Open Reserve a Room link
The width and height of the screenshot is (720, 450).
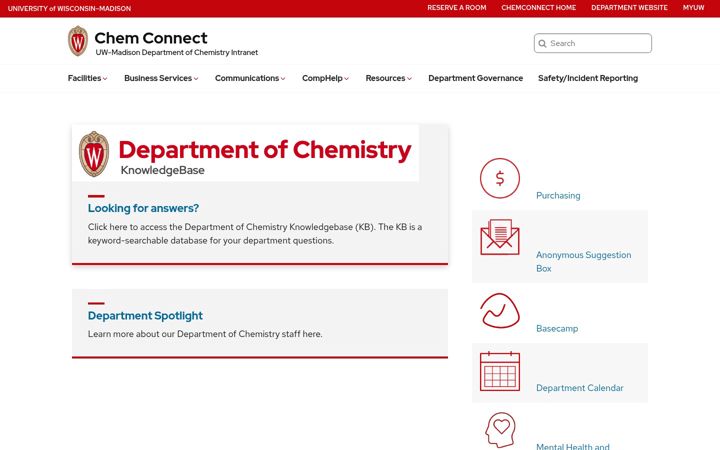[x=456, y=8]
